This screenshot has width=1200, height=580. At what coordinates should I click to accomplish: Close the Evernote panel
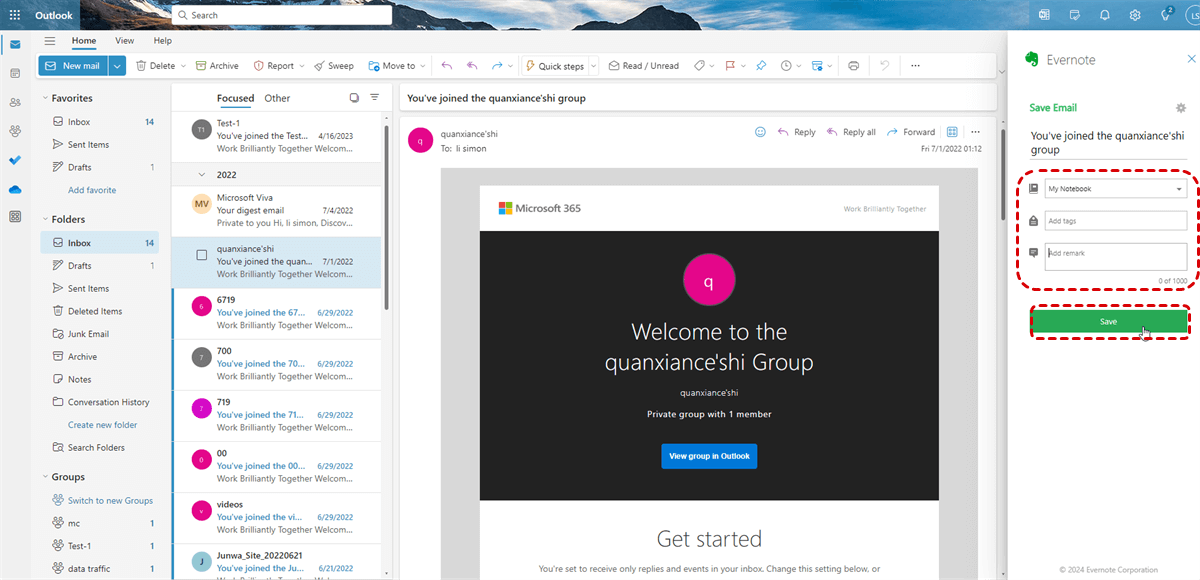click(1191, 59)
